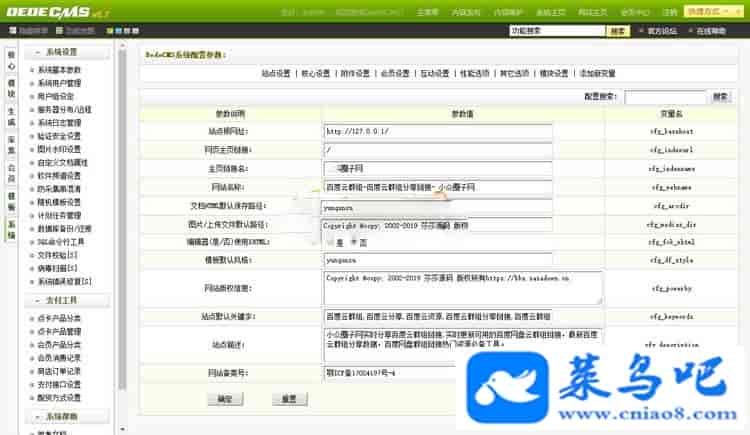This screenshot has width=750, height=435.
Task: Open the 核心 vertical sidebar tab
Action: point(11,58)
